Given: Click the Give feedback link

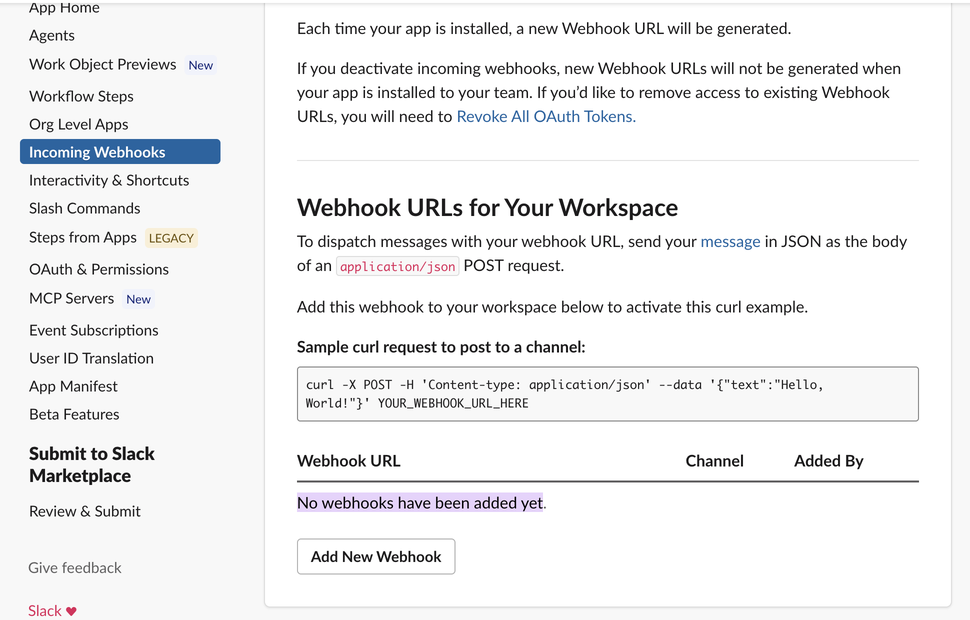Looking at the screenshot, I should coord(75,568).
